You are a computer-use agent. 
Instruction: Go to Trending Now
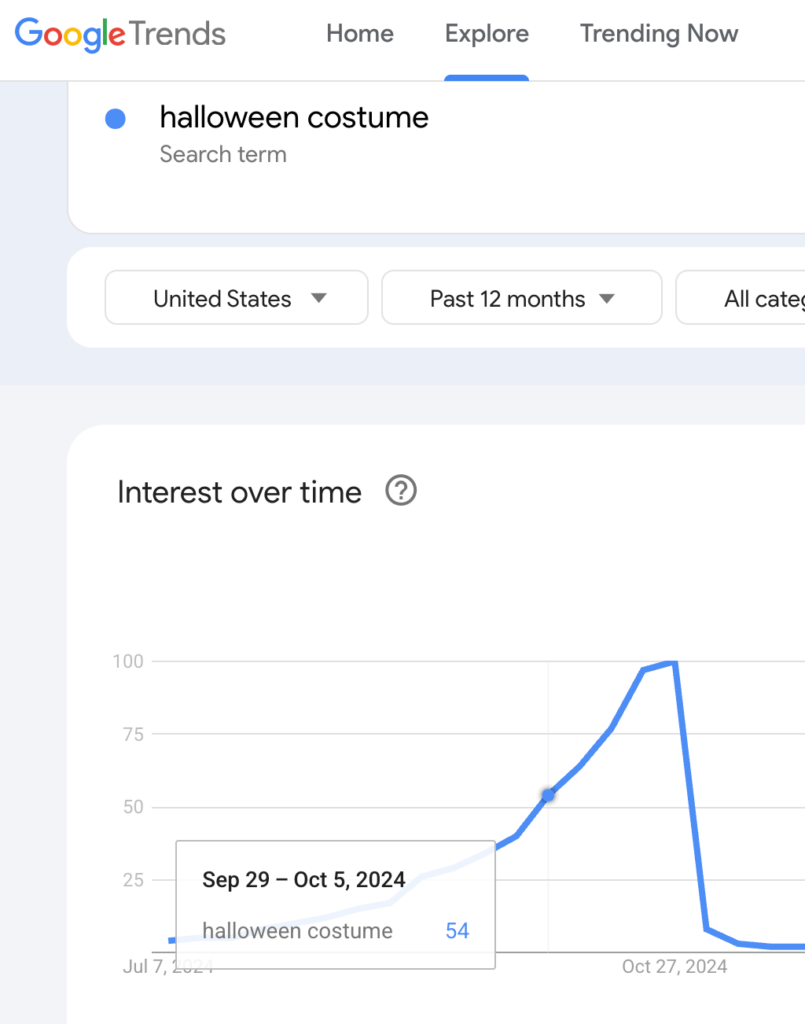coord(658,34)
